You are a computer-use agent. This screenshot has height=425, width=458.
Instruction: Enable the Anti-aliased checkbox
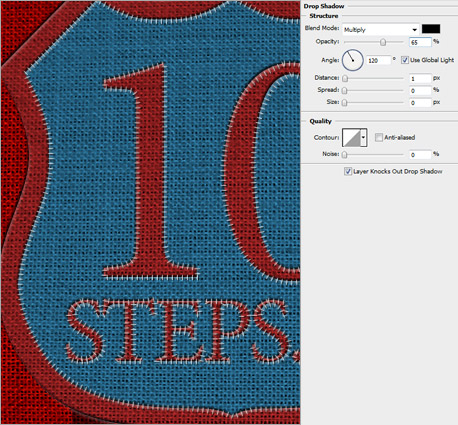(x=379, y=137)
